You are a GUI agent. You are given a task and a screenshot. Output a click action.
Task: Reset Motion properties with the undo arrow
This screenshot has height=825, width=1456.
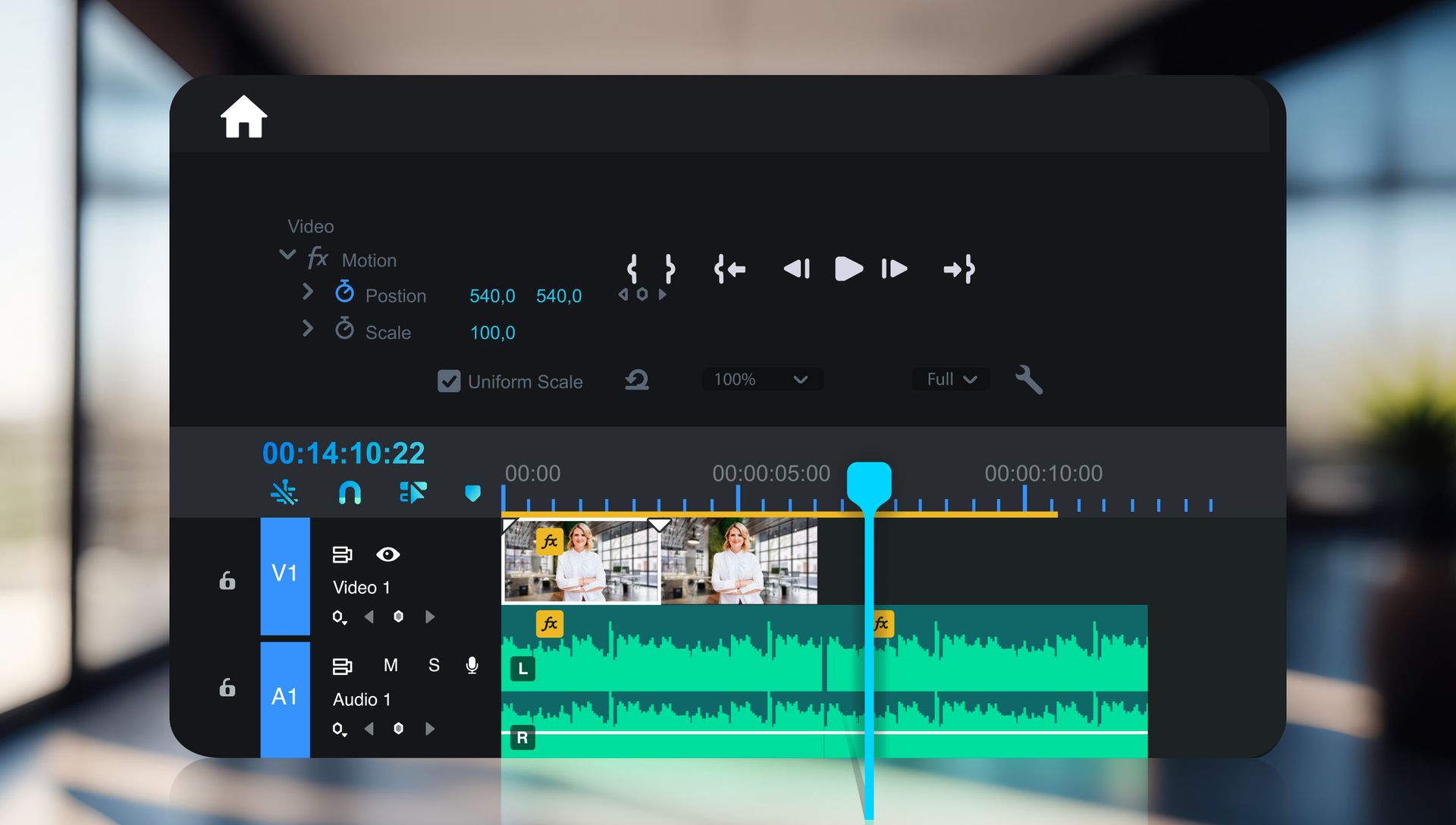click(x=635, y=381)
